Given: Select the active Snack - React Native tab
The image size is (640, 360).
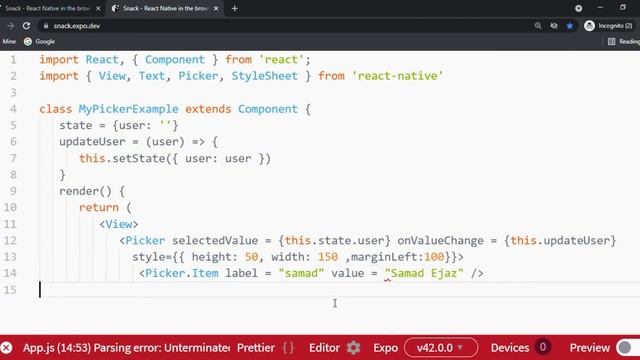Looking at the screenshot, I should click(x=165, y=8).
